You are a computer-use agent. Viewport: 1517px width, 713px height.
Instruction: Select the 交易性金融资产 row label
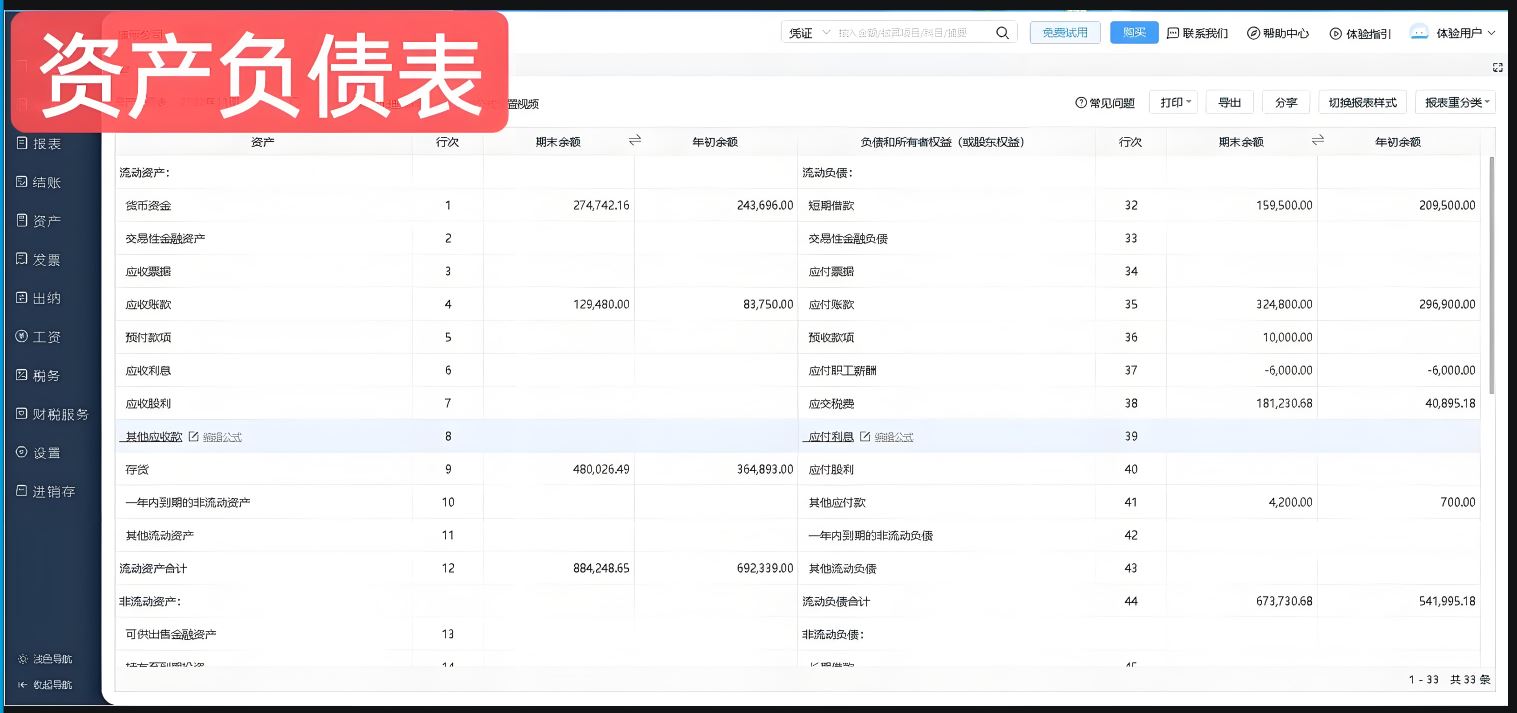point(165,239)
